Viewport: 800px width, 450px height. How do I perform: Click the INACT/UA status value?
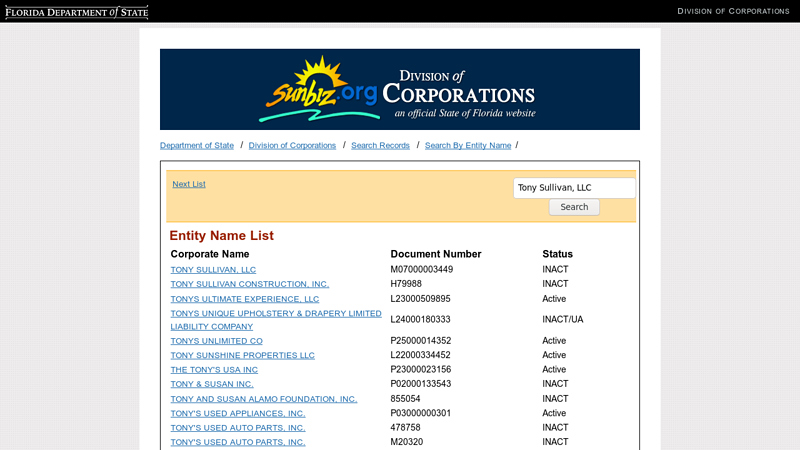point(563,319)
